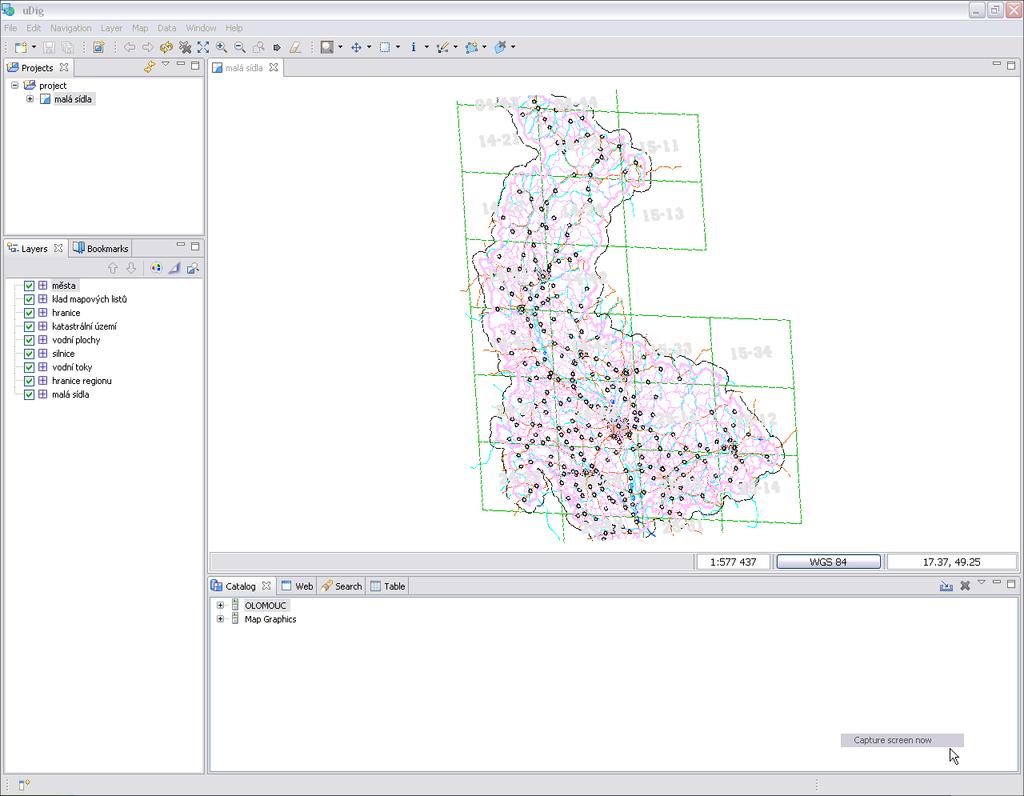Uncheck the vodní plochy layer checkbox
The image size is (1024, 796).
29,340
